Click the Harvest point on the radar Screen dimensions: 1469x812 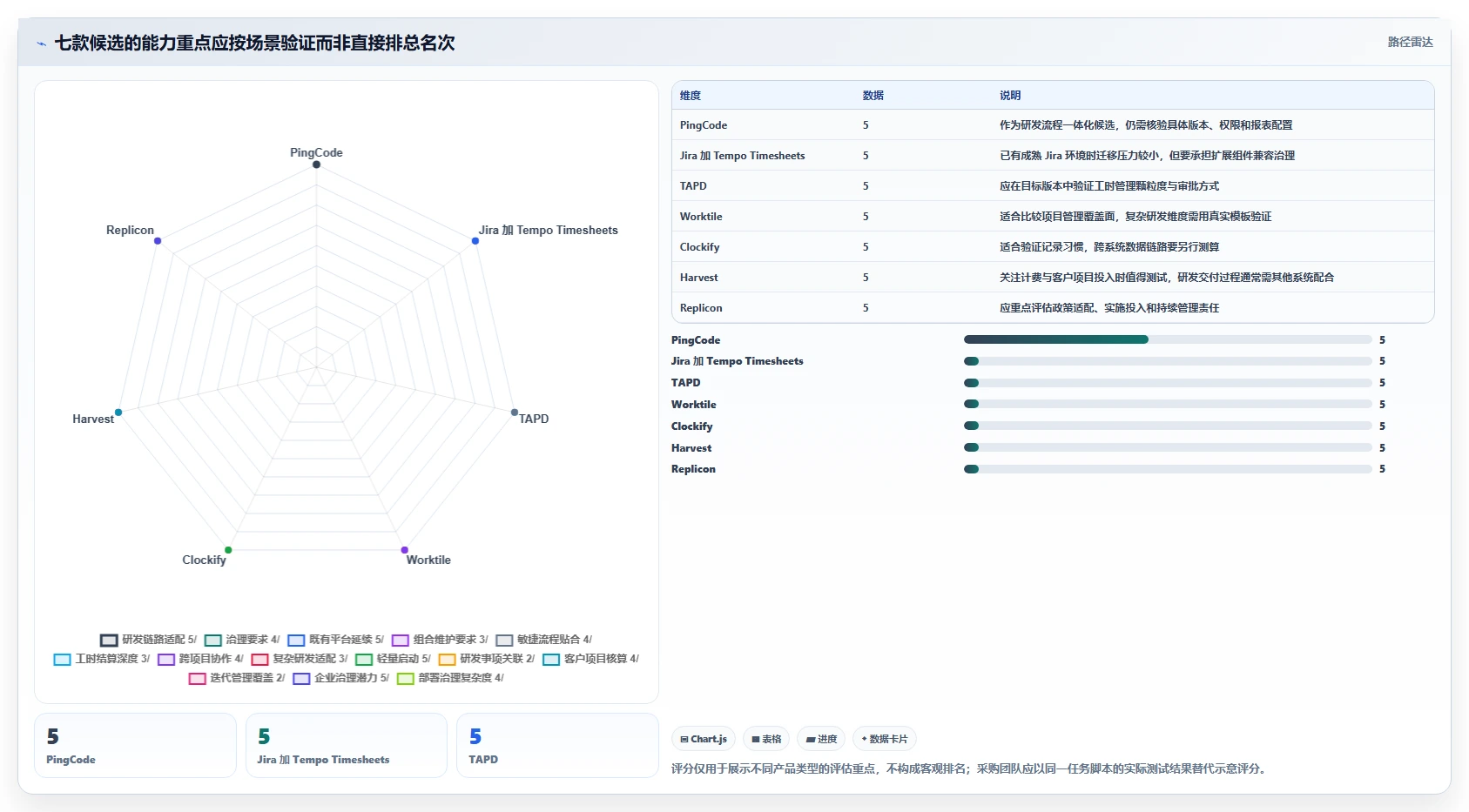point(118,413)
